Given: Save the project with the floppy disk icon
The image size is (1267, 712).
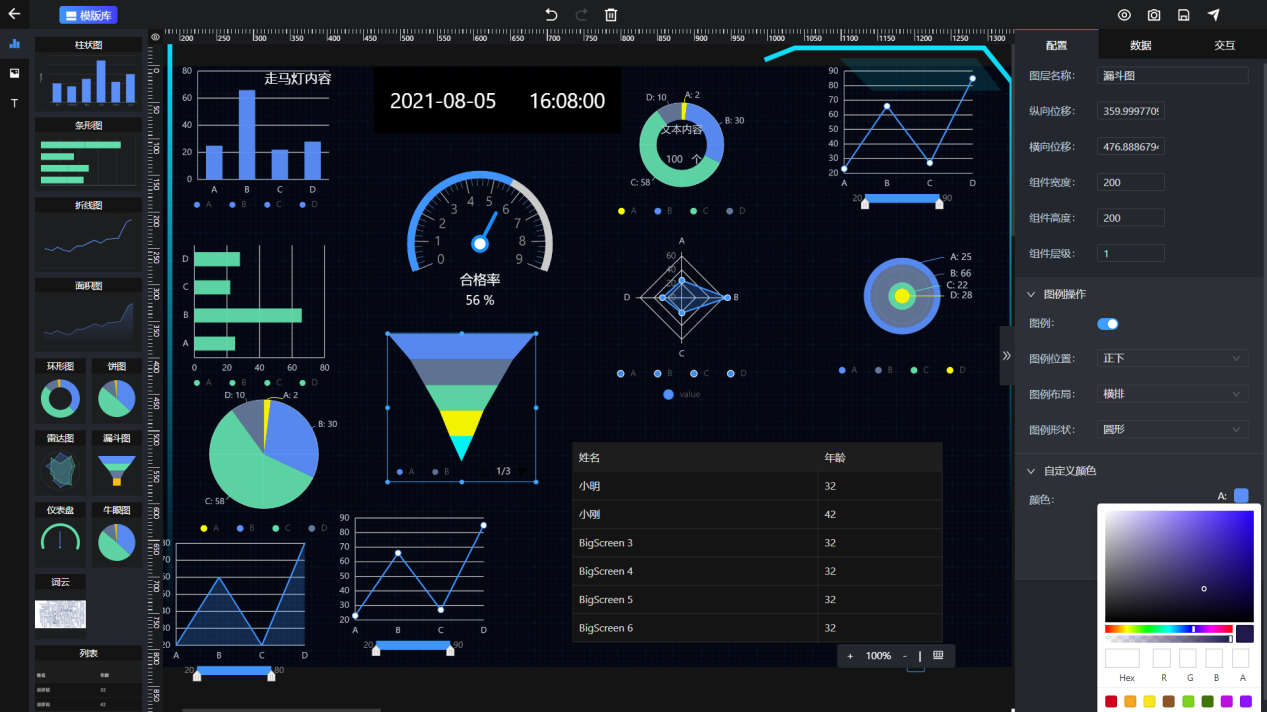Looking at the screenshot, I should click(1183, 15).
